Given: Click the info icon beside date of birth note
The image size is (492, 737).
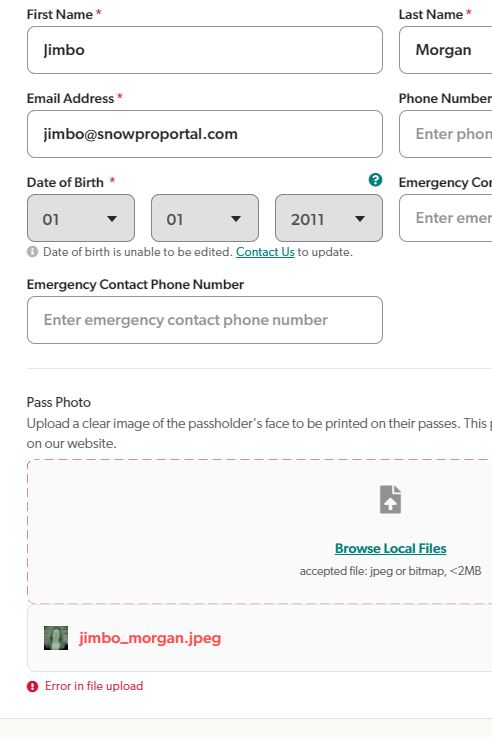Looking at the screenshot, I should click(x=32, y=252).
